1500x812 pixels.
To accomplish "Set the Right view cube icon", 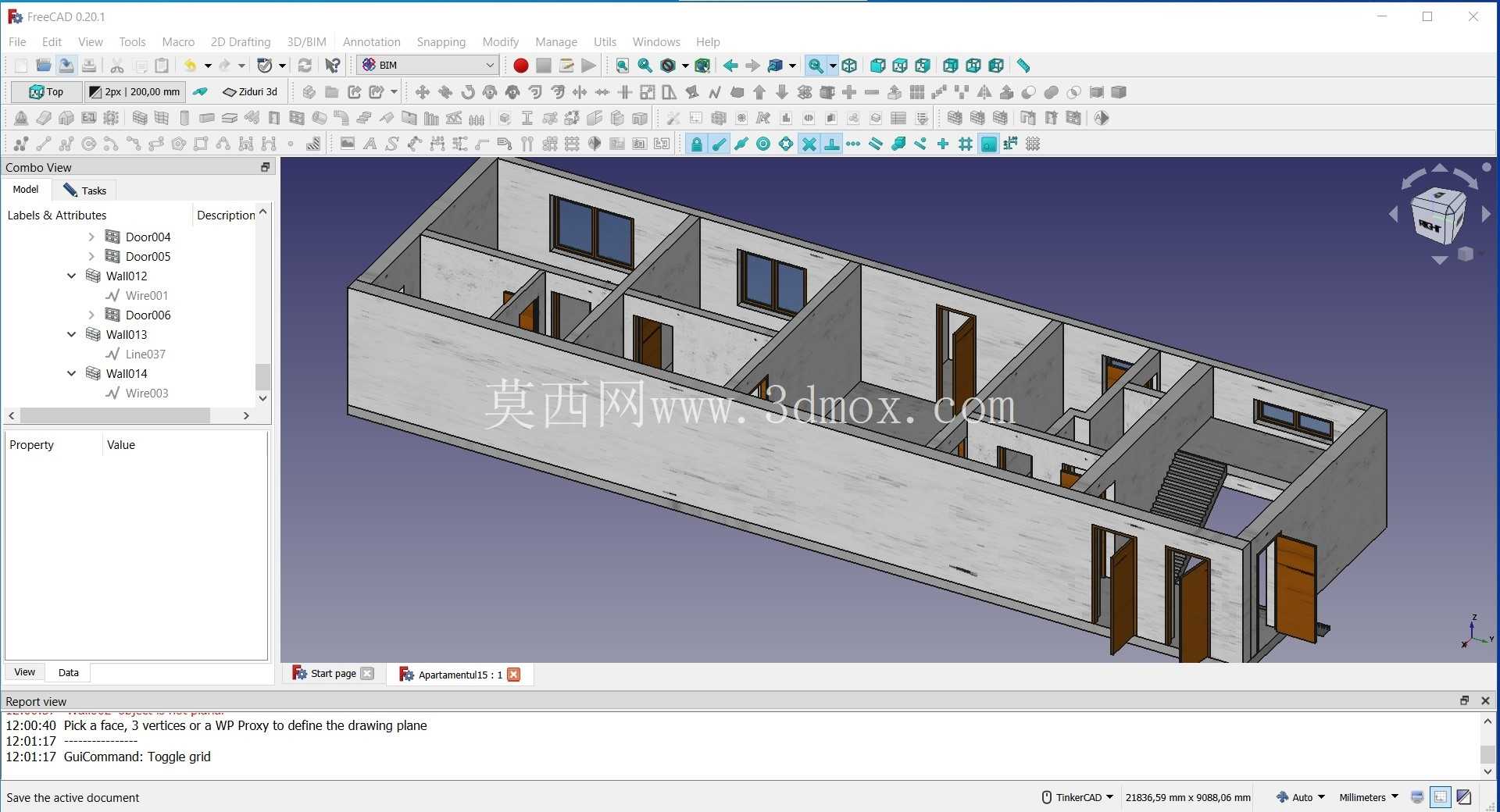I will 923,66.
